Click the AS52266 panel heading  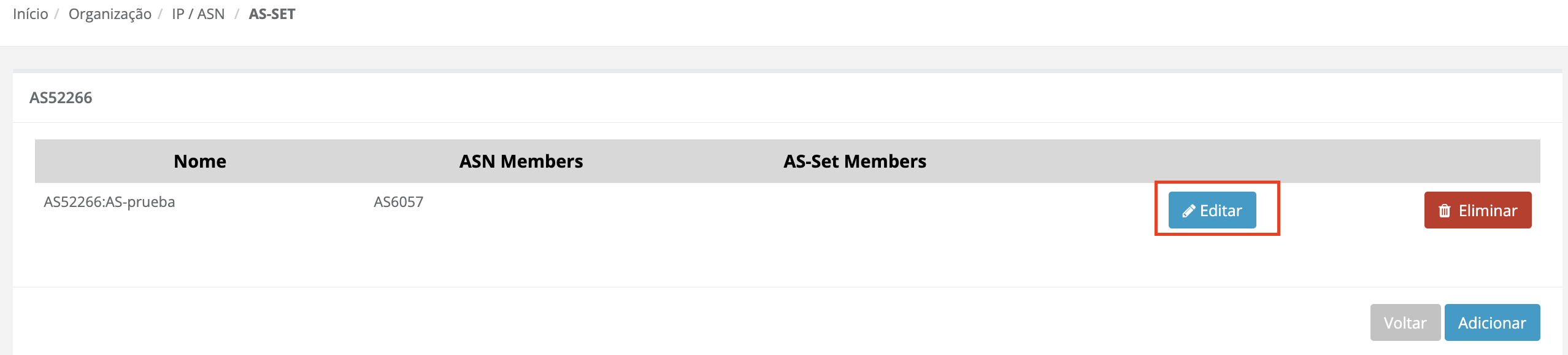pos(61,98)
